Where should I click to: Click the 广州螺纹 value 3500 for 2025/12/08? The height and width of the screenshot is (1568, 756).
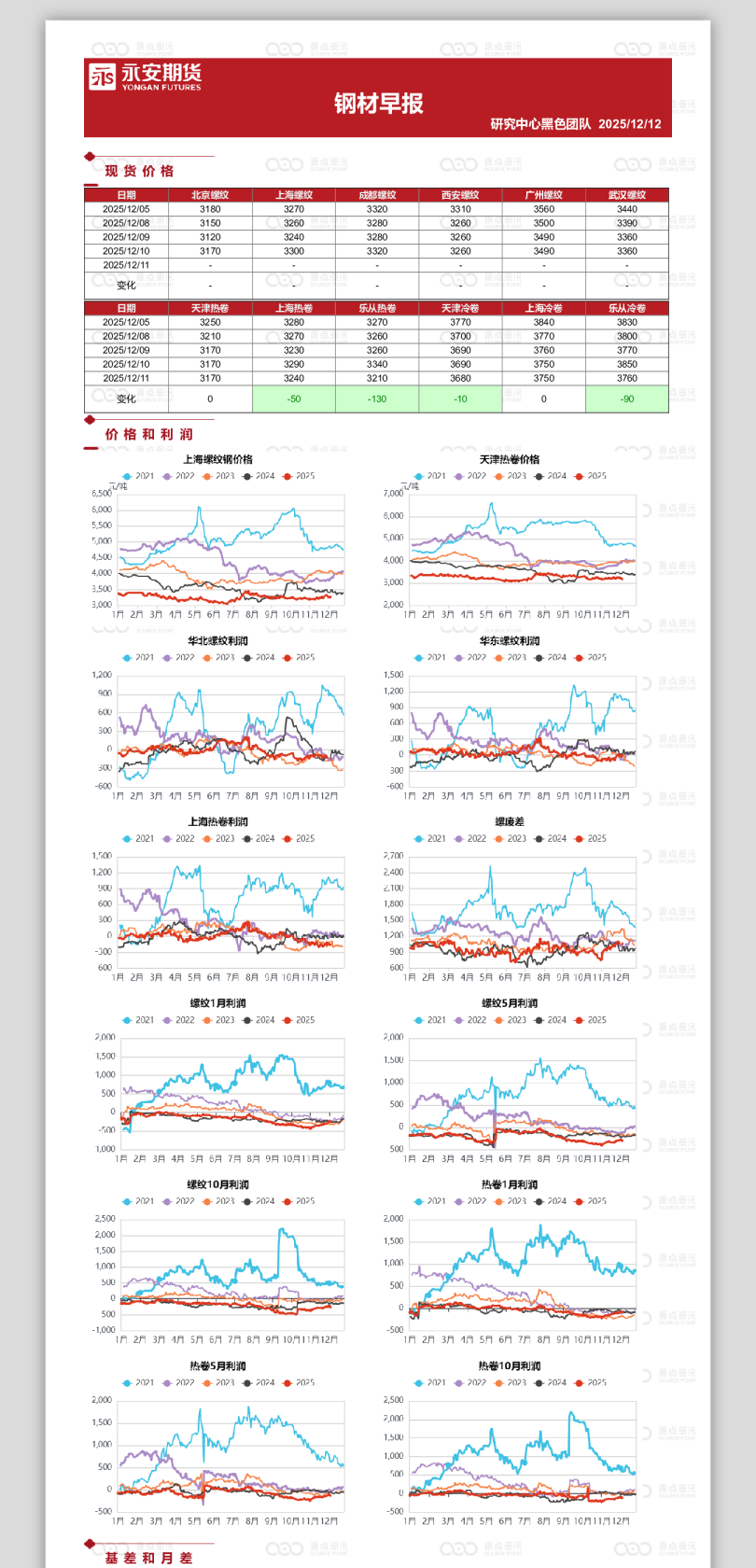[x=544, y=223]
